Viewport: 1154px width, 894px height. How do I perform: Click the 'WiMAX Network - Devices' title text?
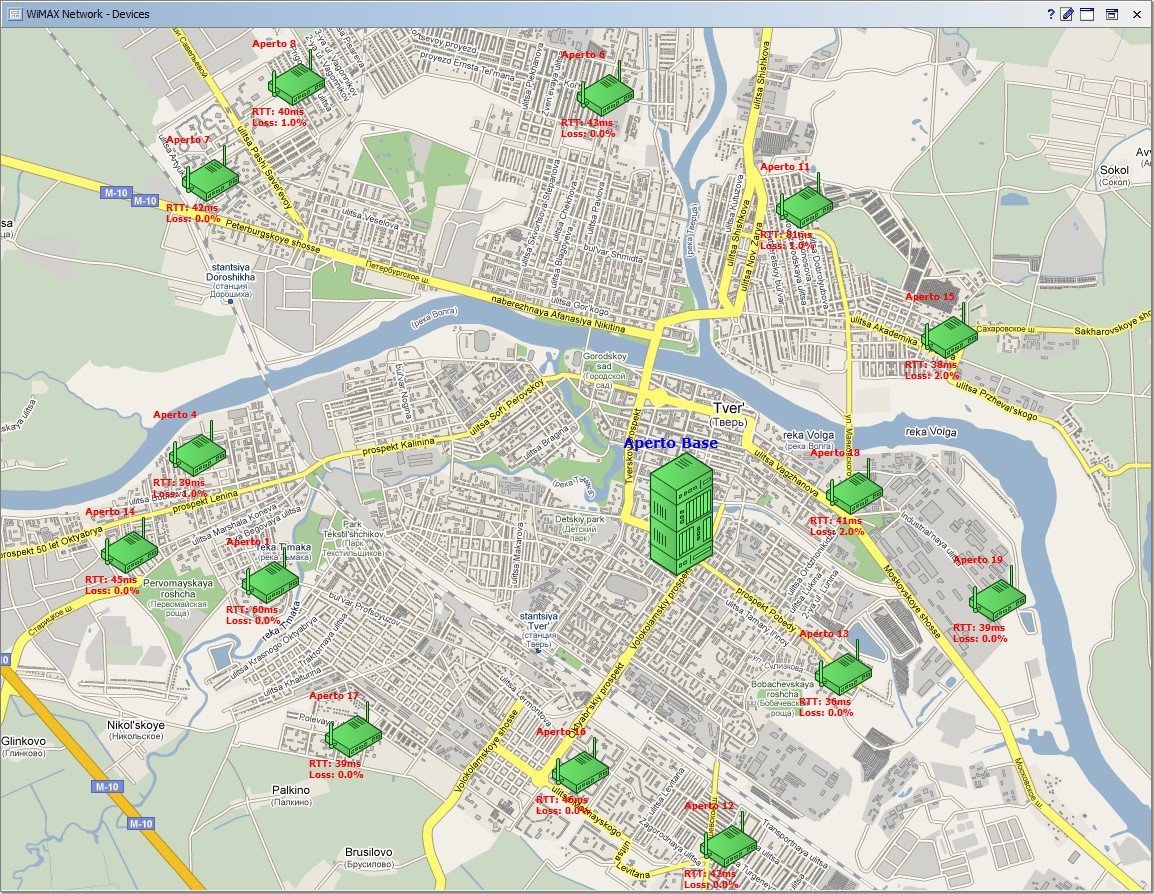point(88,14)
